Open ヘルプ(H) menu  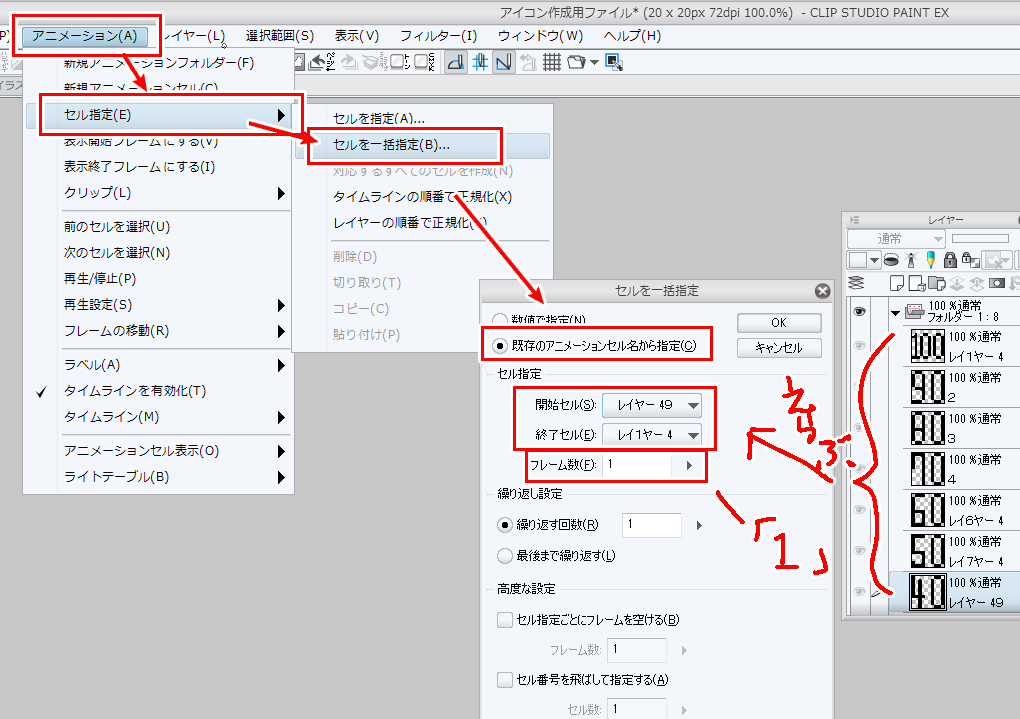pyautogui.click(x=632, y=36)
